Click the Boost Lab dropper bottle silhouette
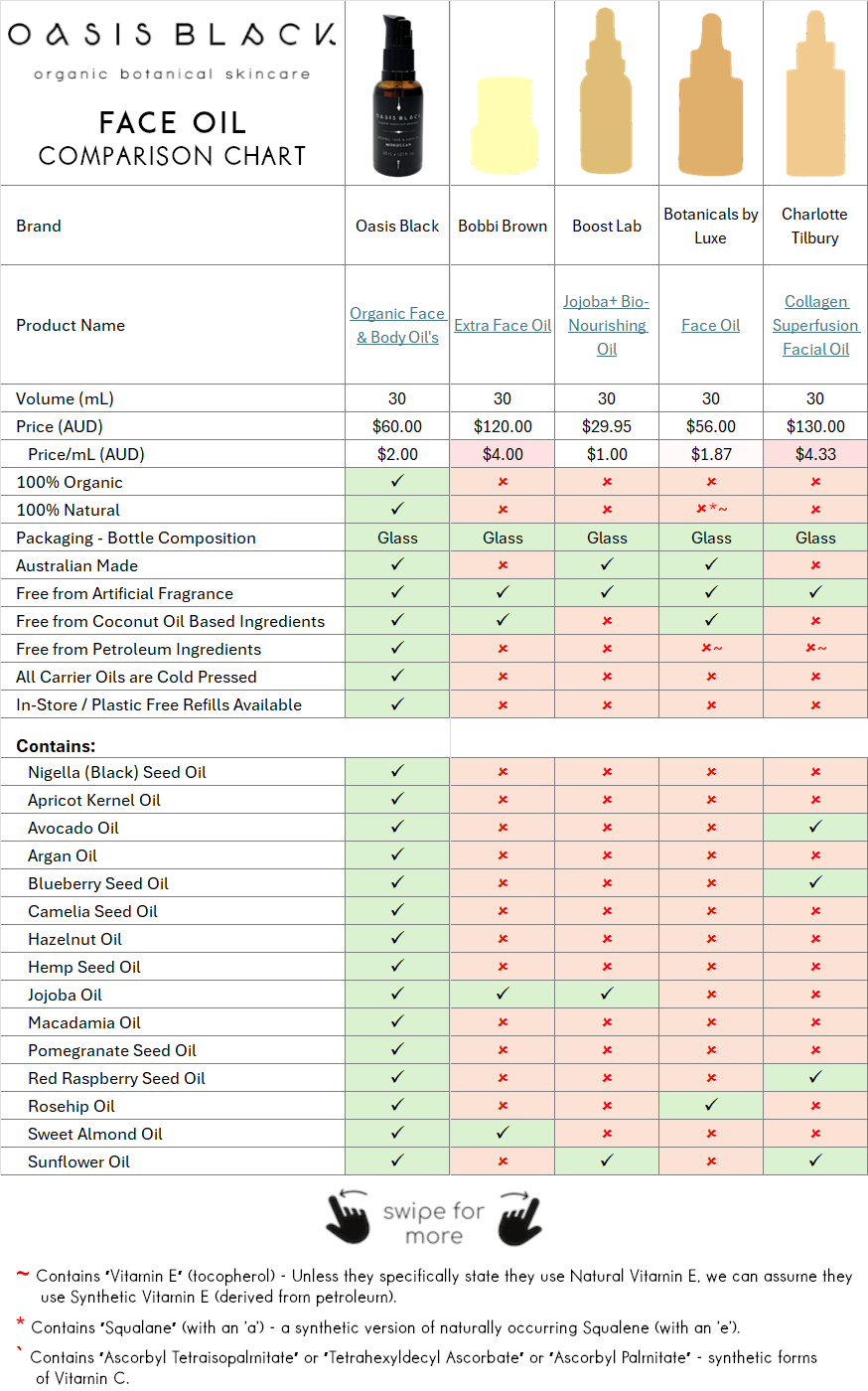The height and width of the screenshot is (1391, 868). pos(606,94)
